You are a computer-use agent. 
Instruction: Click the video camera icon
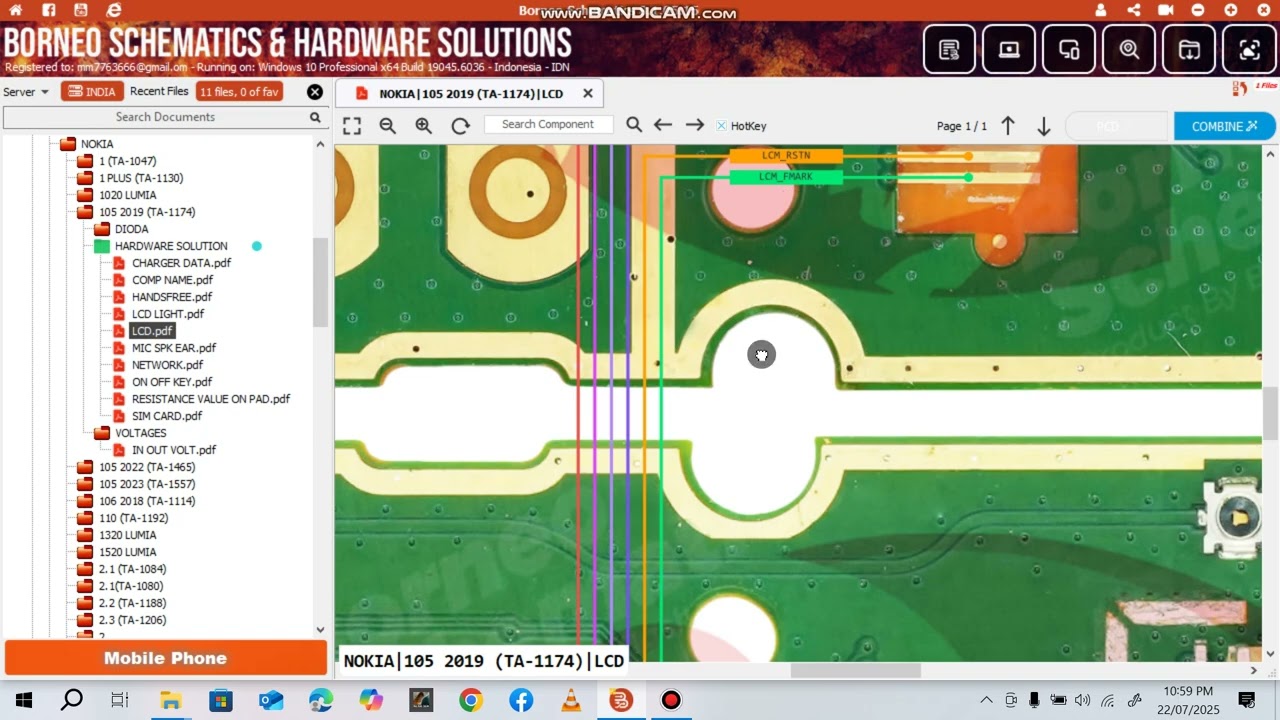pyautogui.click(x=1166, y=10)
